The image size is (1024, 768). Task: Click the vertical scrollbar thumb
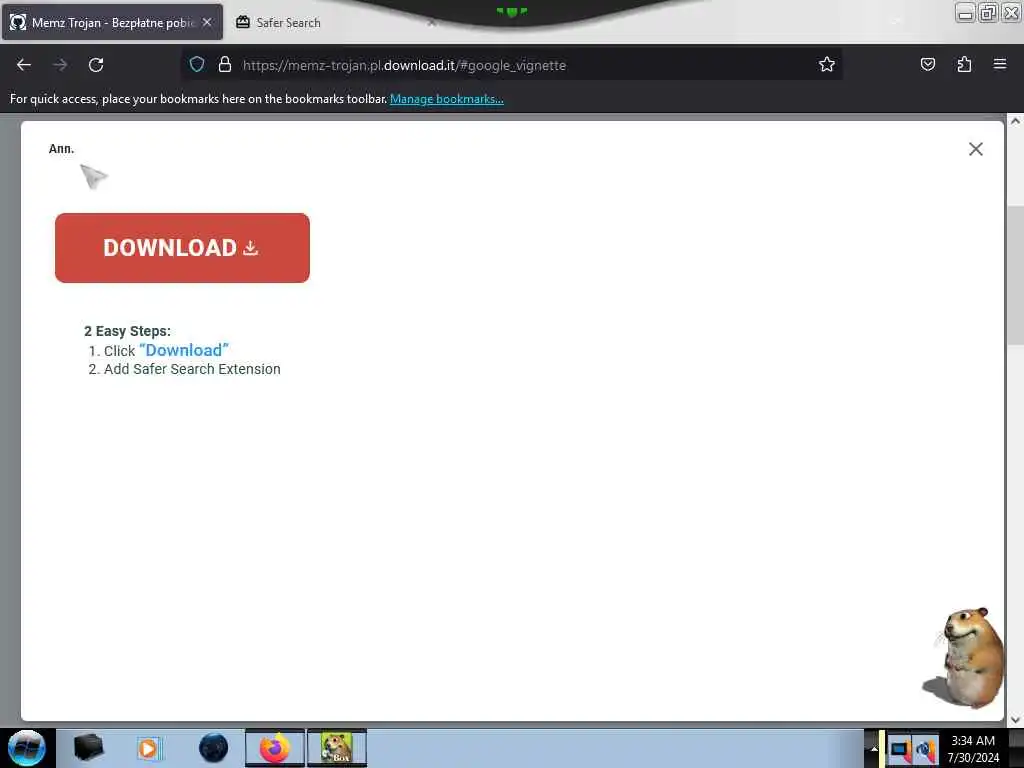pyautogui.click(x=1015, y=276)
